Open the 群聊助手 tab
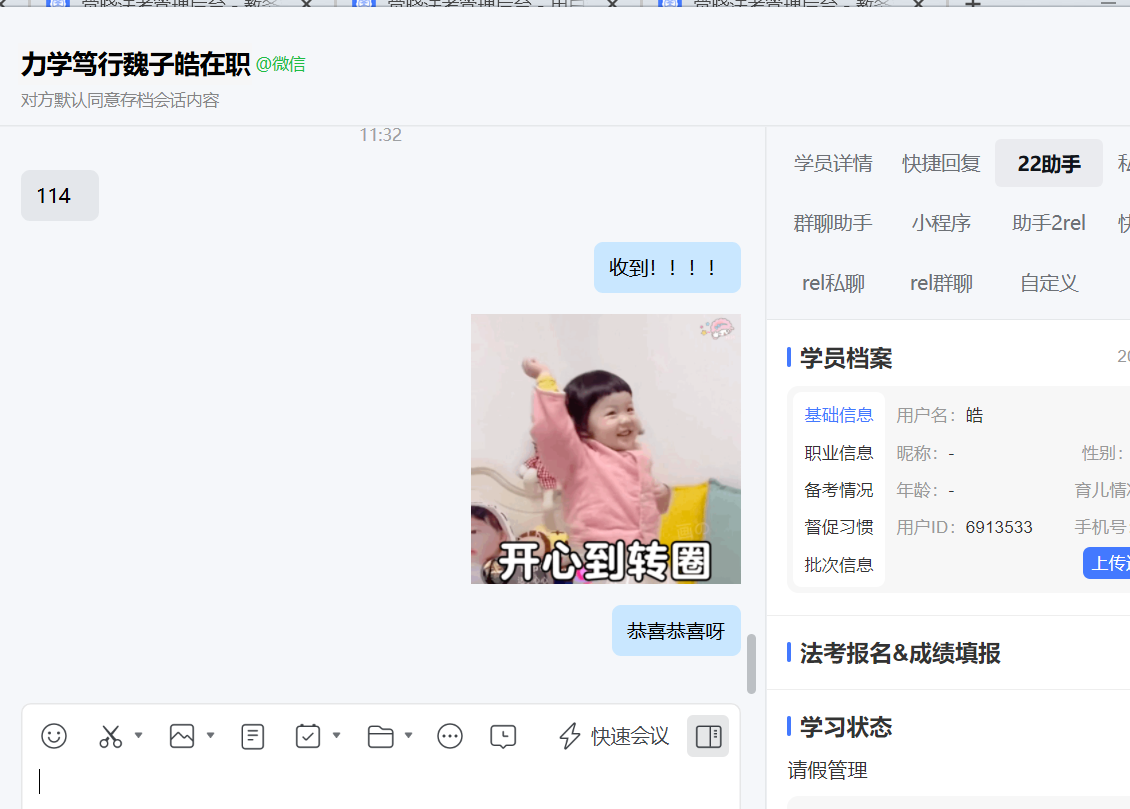1130x809 pixels. [x=833, y=223]
